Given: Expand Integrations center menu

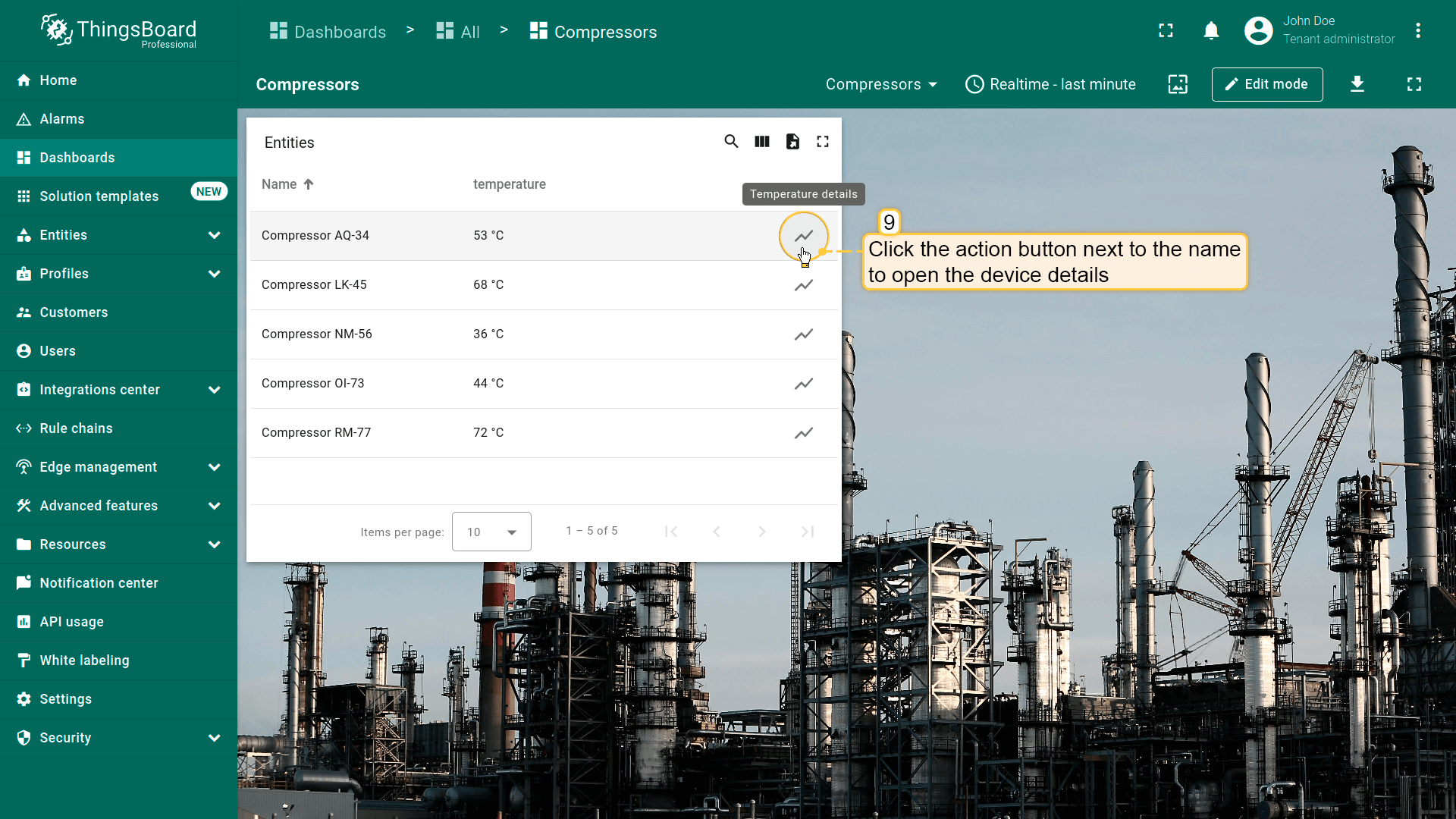Looking at the screenshot, I should click(x=214, y=390).
